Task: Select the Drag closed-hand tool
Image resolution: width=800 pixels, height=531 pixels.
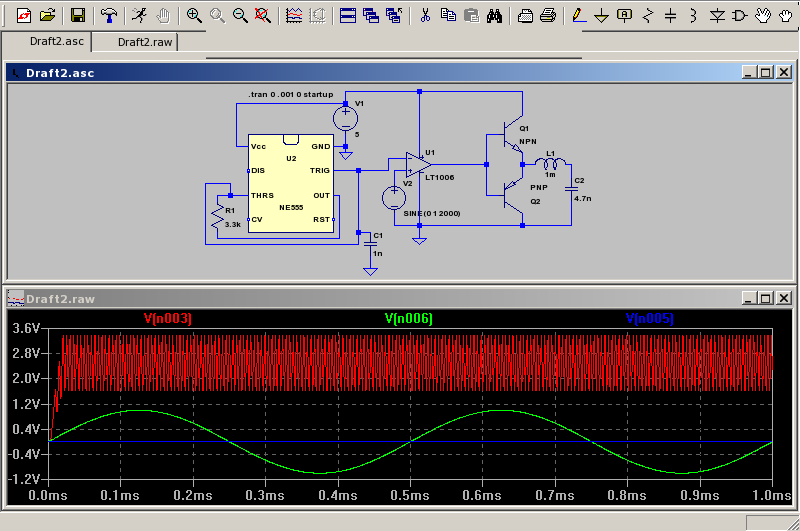Action: point(787,15)
